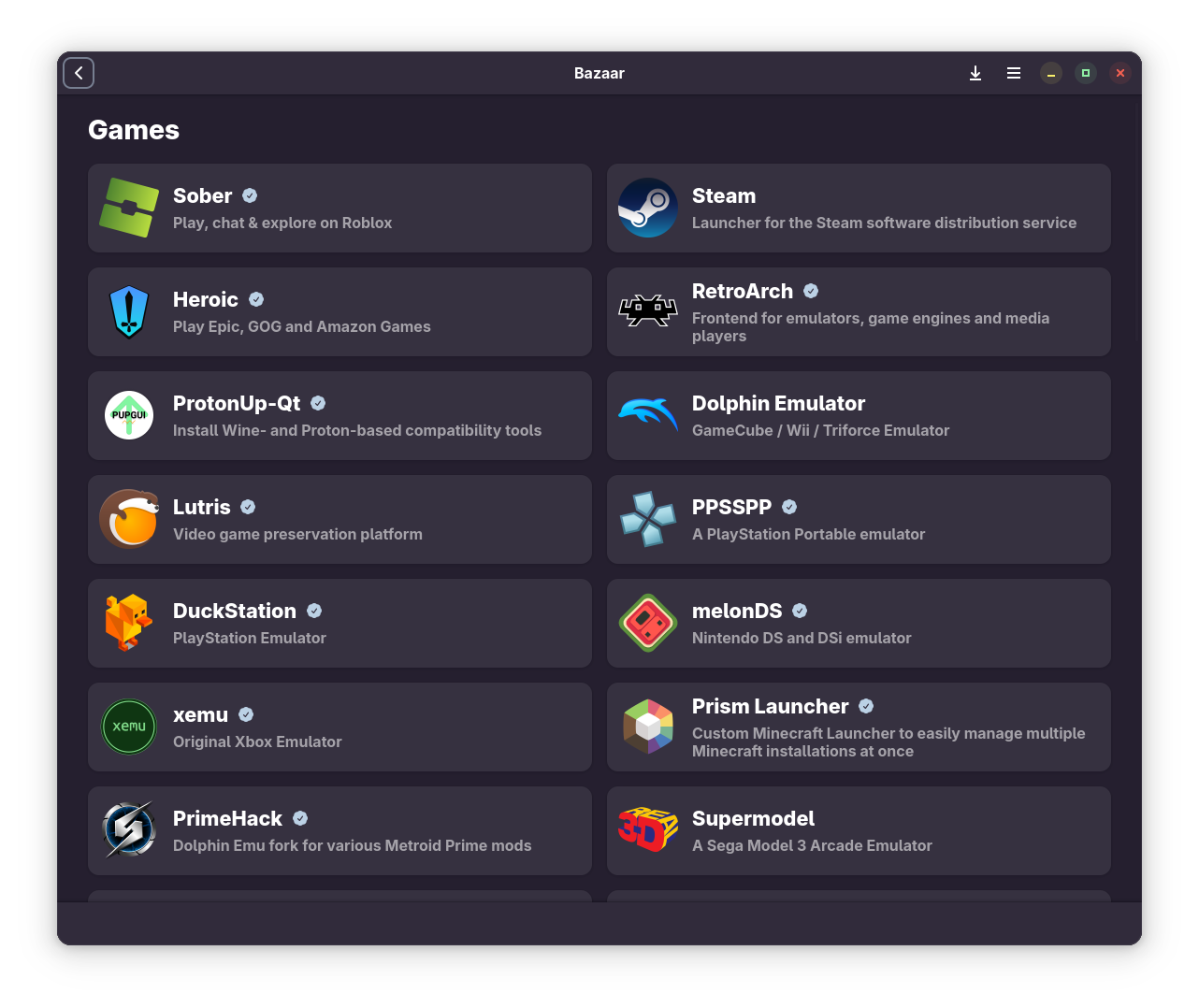Click 'Launcher for the Steam software distribution service'
The image size is (1199, 1008).
point(884,223)
